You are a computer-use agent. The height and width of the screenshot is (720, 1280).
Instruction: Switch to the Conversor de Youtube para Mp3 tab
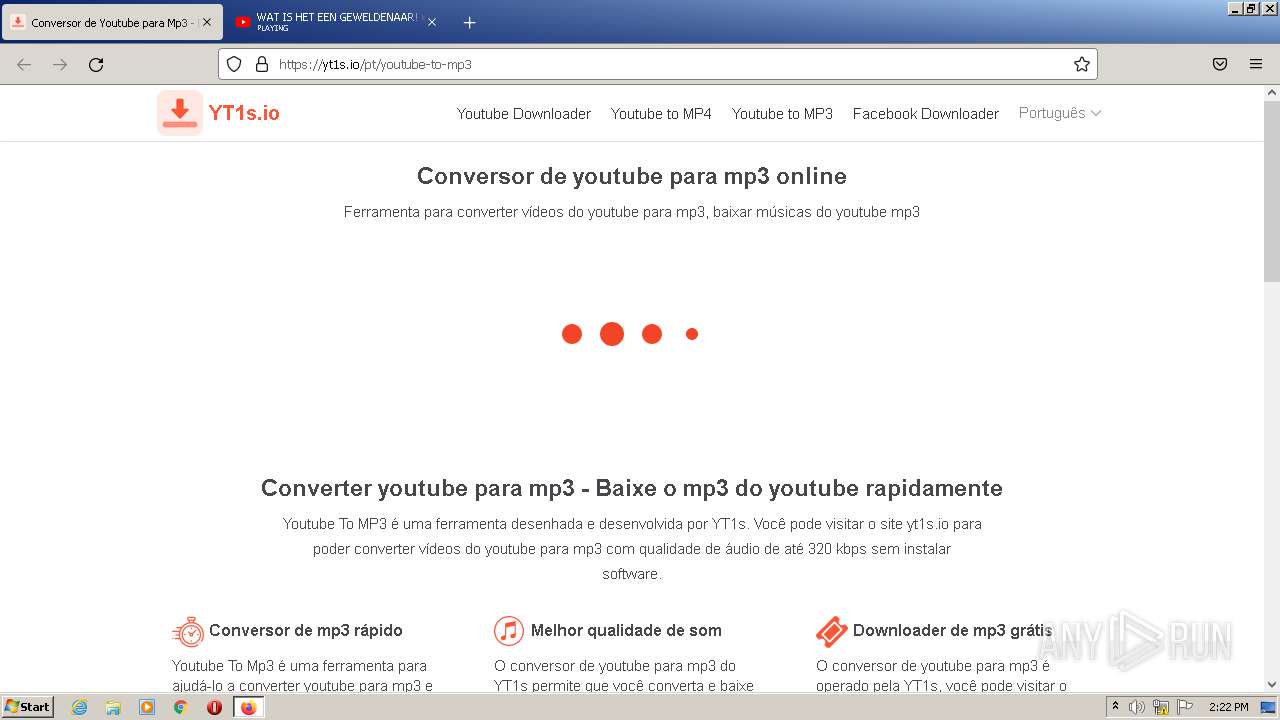click(x=112, y=22)
